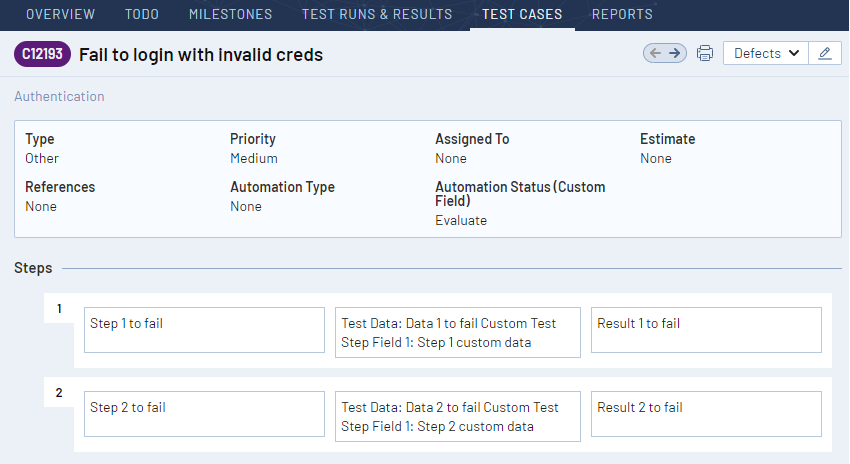850x464 pixels.
Task: Click the Step 1 to fail box
Action: 204,330
